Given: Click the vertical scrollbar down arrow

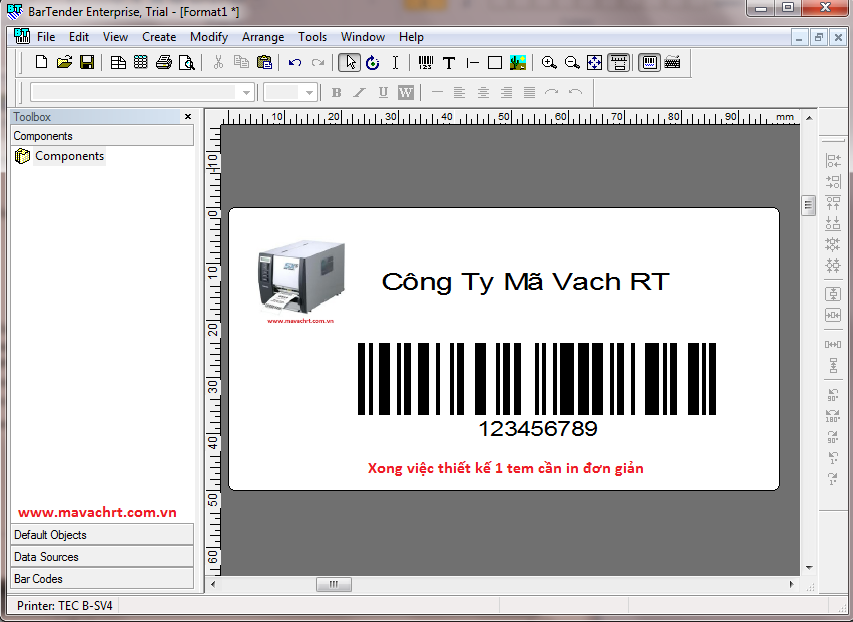Looking at the screenshot, I should [x=809, y=568].
